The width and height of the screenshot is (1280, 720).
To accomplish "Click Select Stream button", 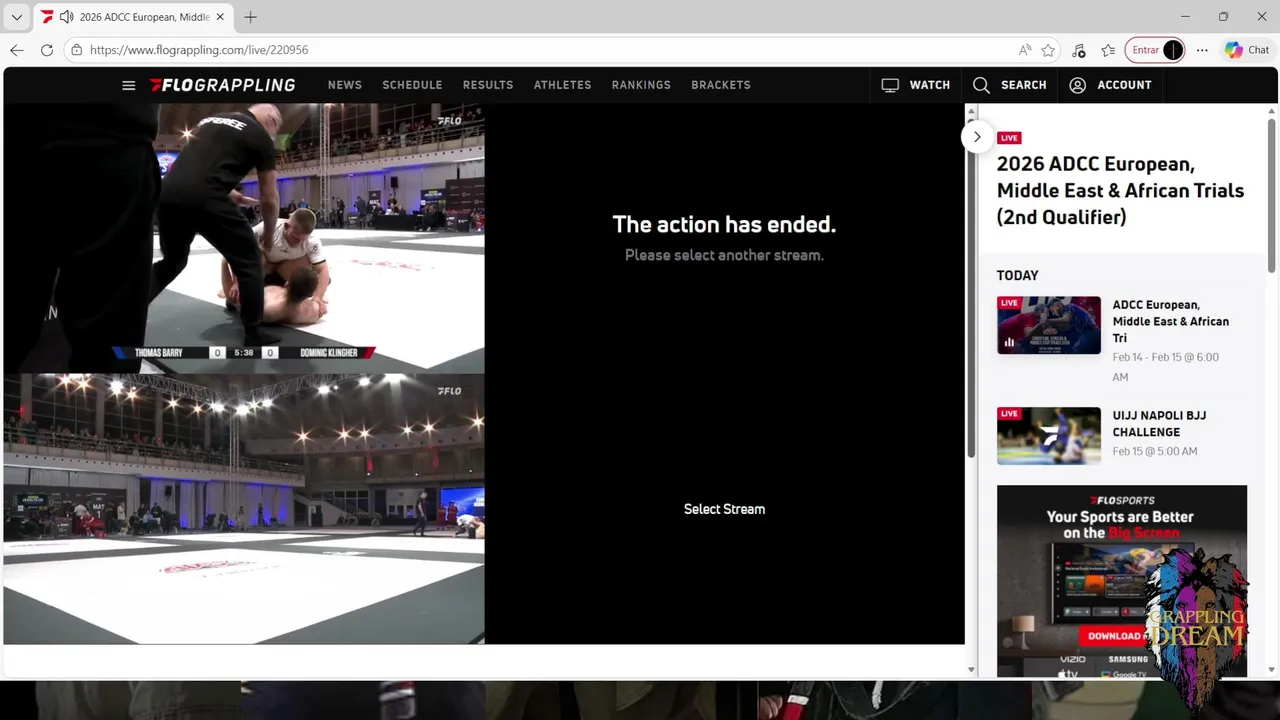I will pyautogui.click(x=724, y=509).
